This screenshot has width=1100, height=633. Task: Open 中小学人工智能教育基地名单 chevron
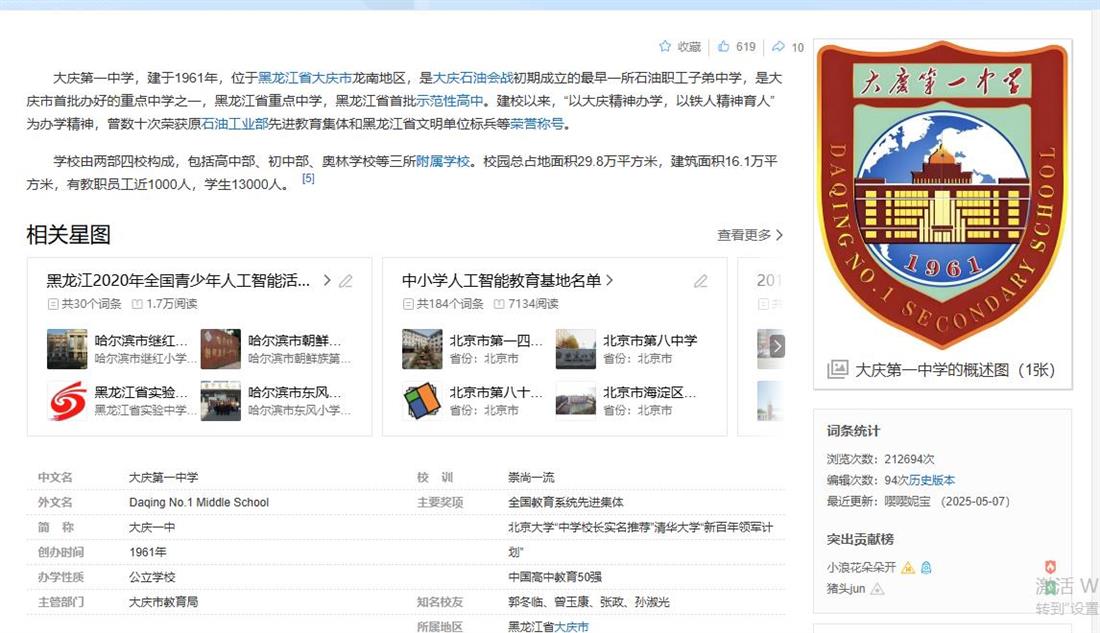pyautogui.click(x=609, y=280)
